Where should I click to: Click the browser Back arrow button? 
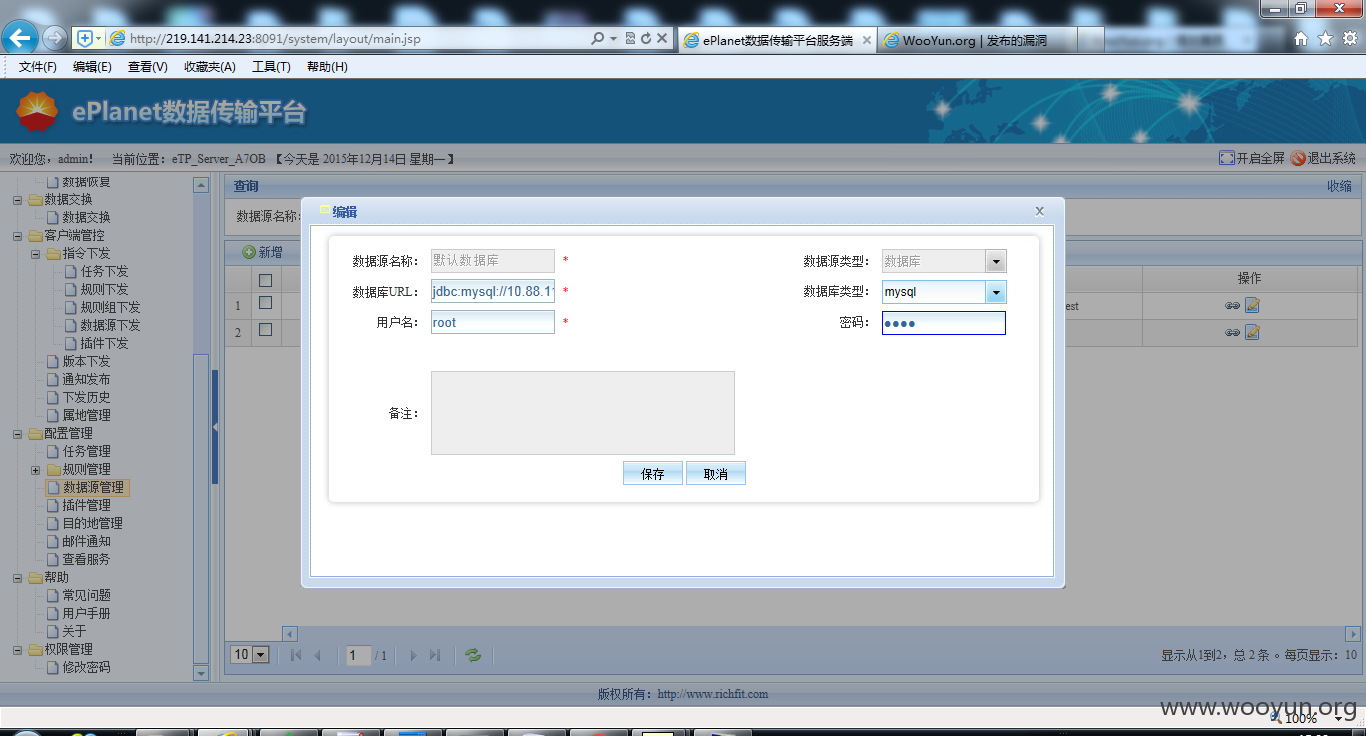coord(21,38)
